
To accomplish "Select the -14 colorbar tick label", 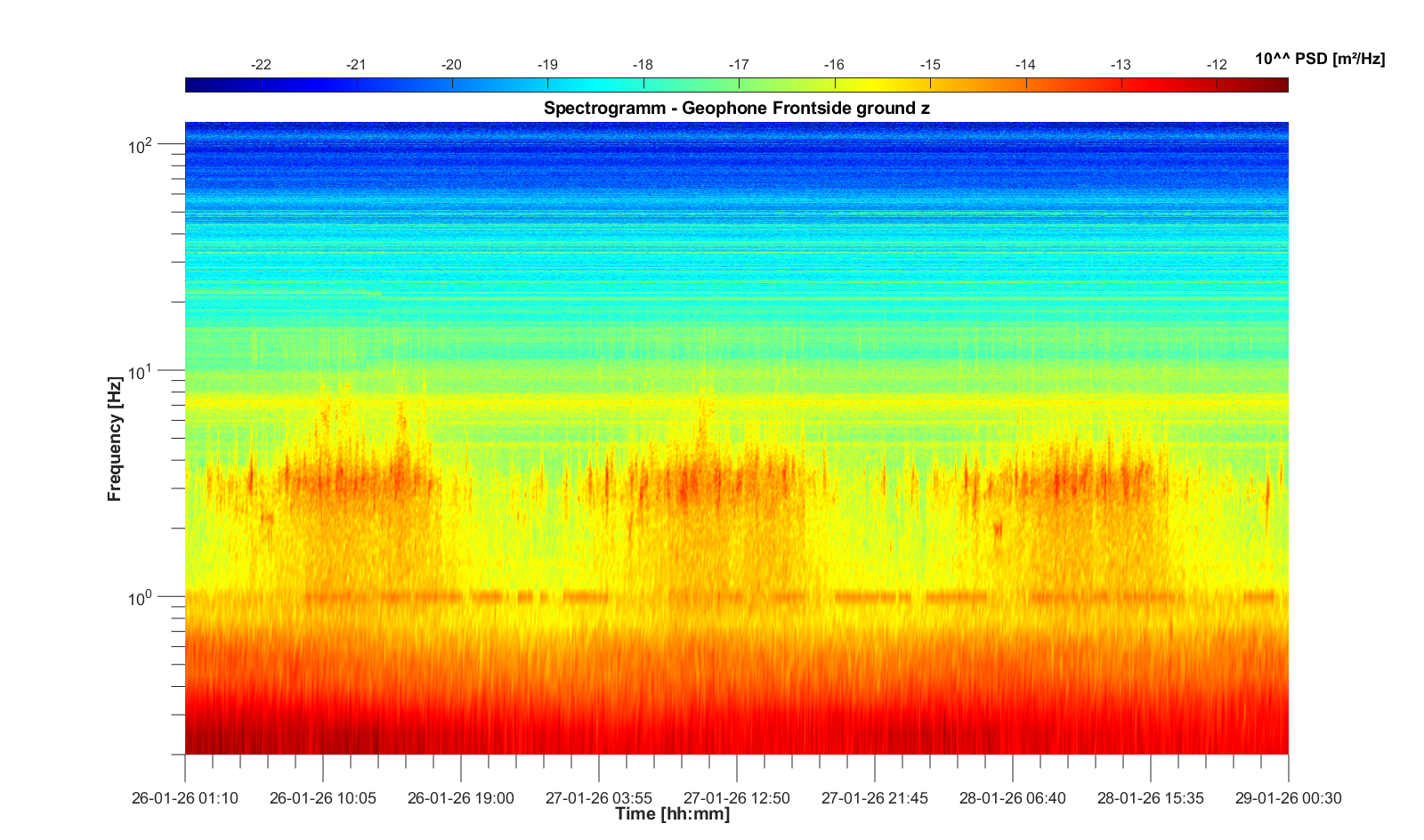I will (x=1025, y=65).
